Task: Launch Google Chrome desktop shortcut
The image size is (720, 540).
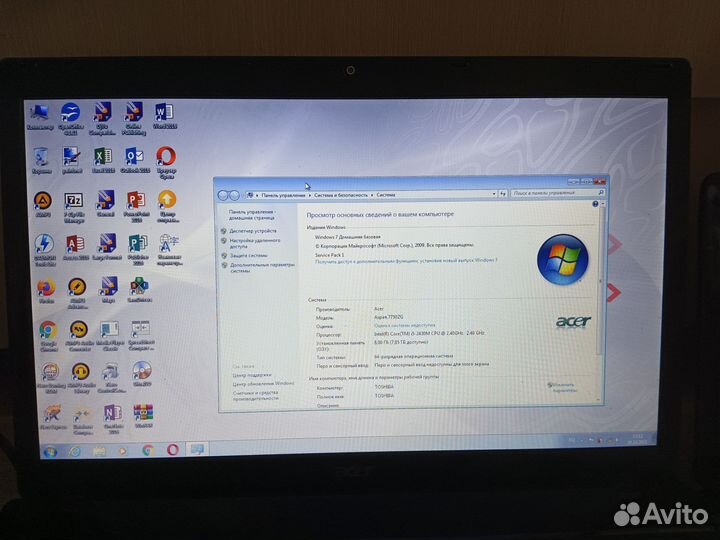Action: [x=48, y=336]
